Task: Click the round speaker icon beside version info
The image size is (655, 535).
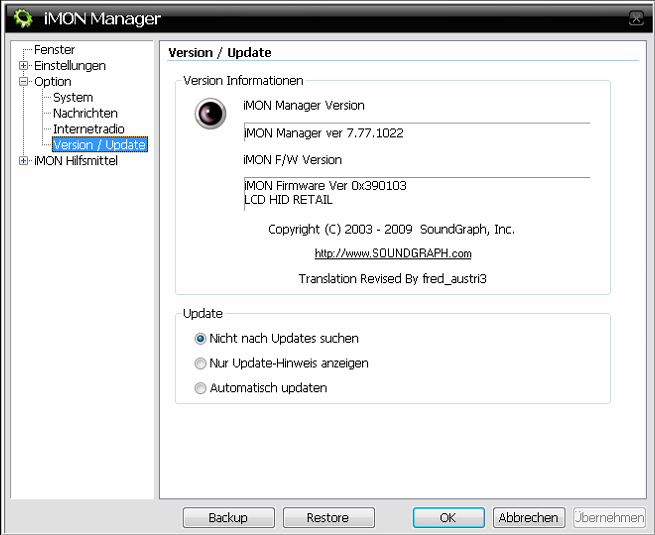Action: [x=210, y=114]
